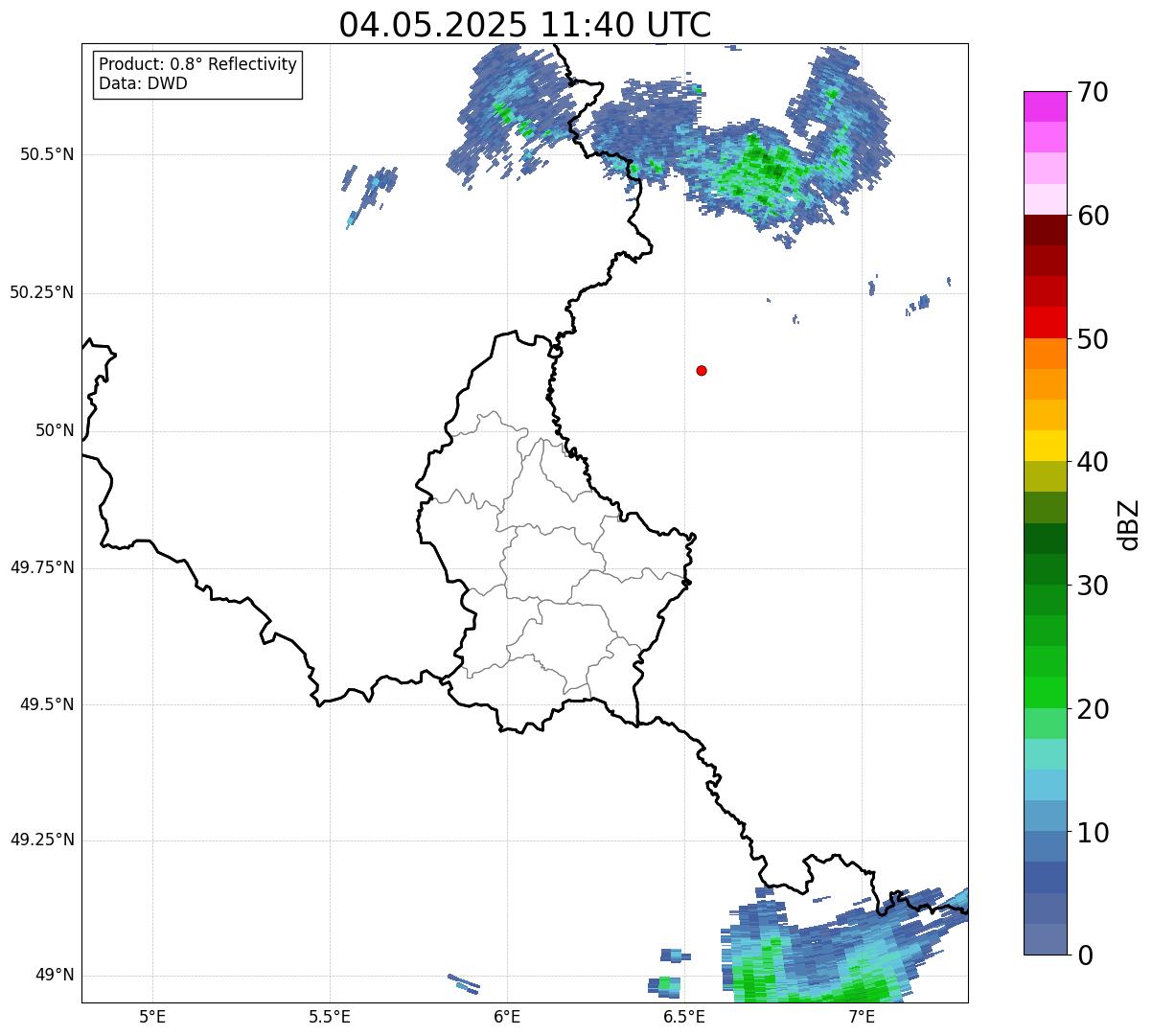
Task: Click the "Product: 0.8° Reflectivity" label
Action: pos(198,64)
